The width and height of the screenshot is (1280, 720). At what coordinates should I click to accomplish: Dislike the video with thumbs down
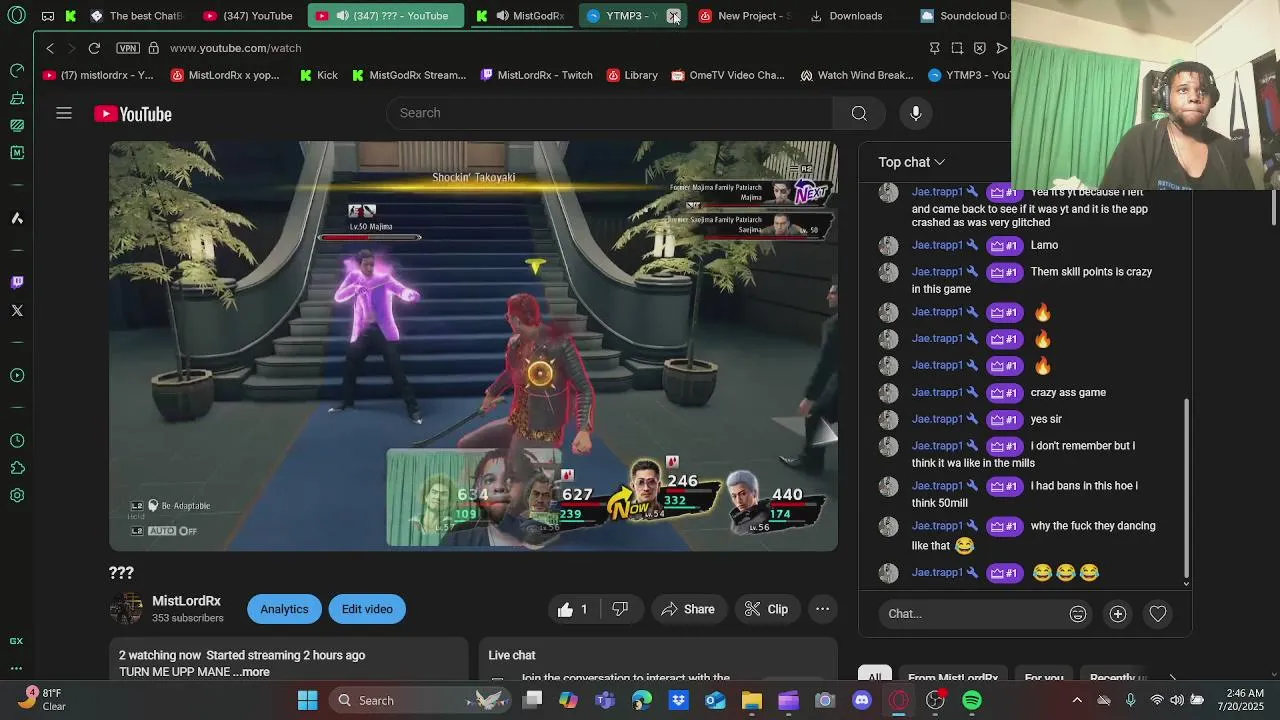tap(620, 609)
